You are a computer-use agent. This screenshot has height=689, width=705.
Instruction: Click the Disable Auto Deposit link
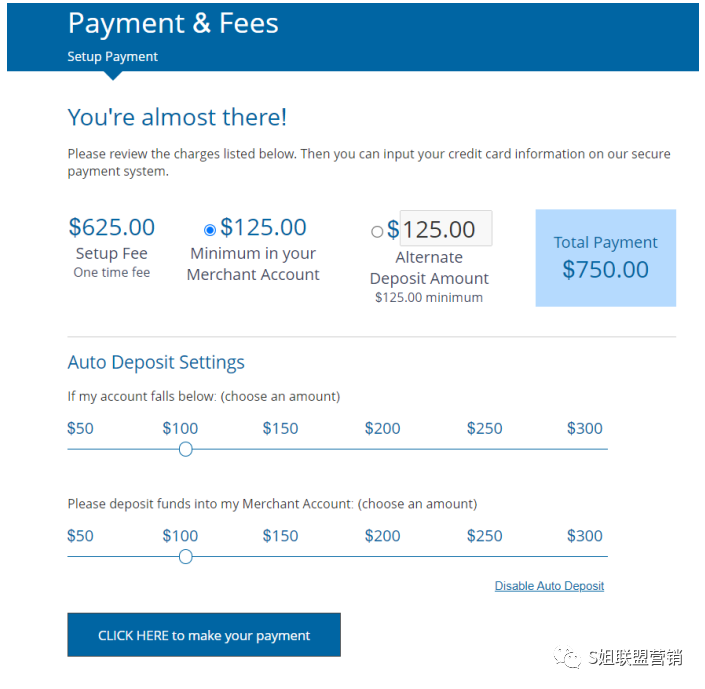(549, 586)
